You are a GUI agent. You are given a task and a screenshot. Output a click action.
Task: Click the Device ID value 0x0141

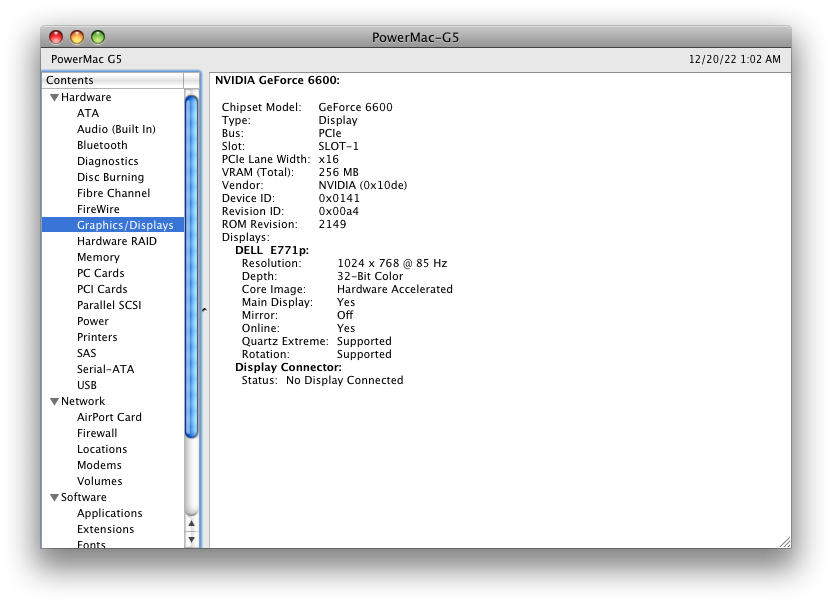pyautogui.click(x=339, y=198)
